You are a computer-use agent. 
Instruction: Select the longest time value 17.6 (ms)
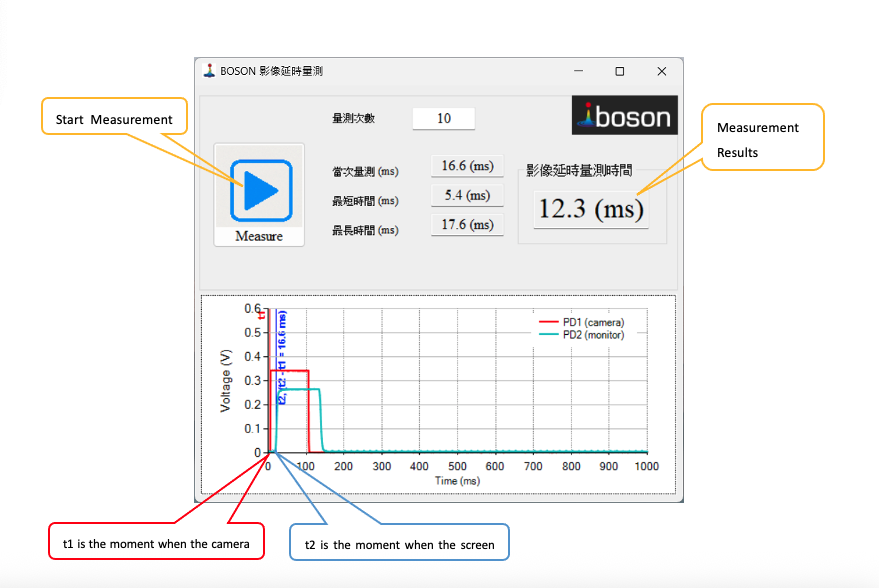pyautogui.click(x=467, y=225)
